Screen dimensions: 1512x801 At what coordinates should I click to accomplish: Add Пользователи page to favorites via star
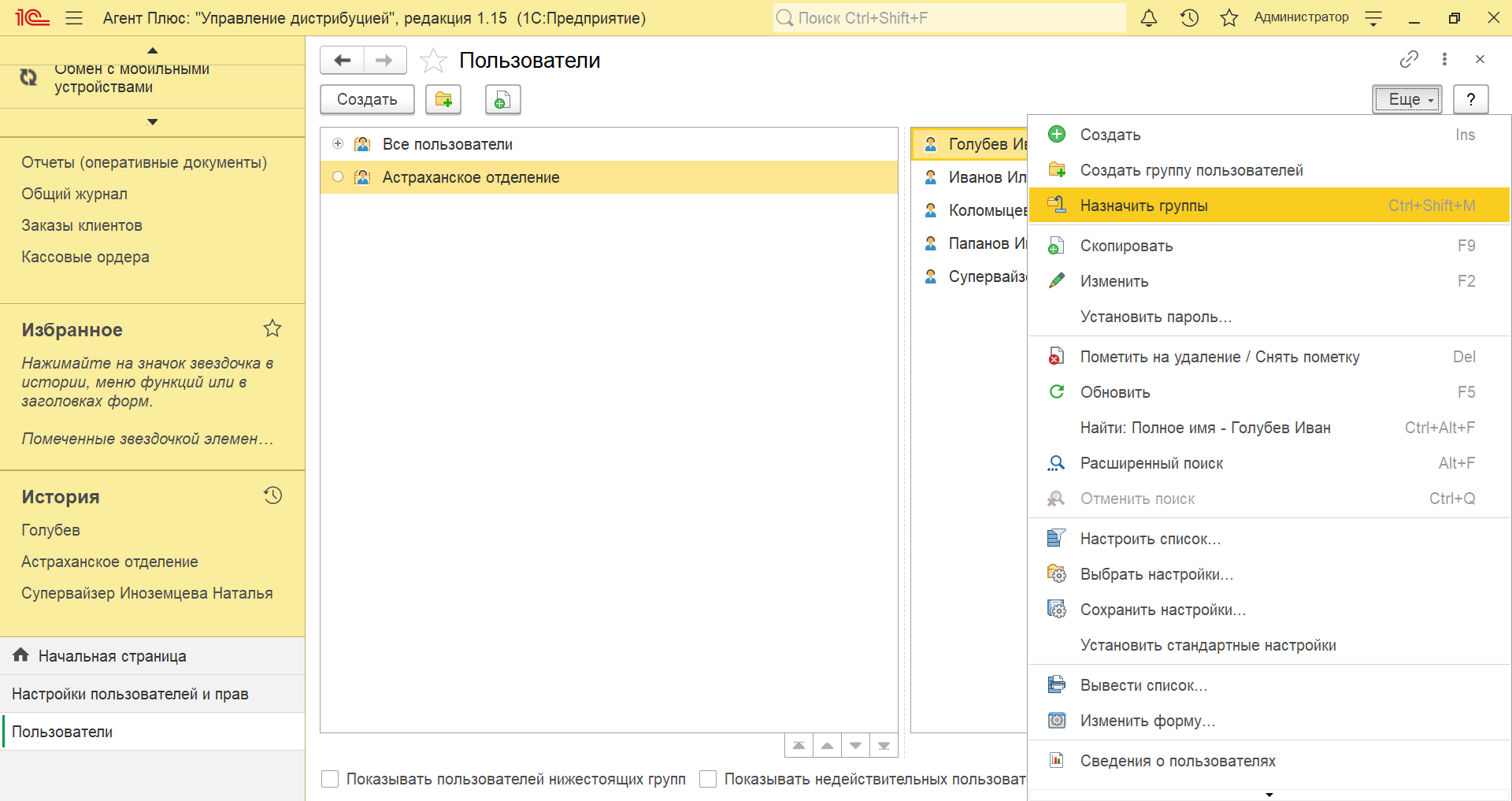tap(433, 61)
